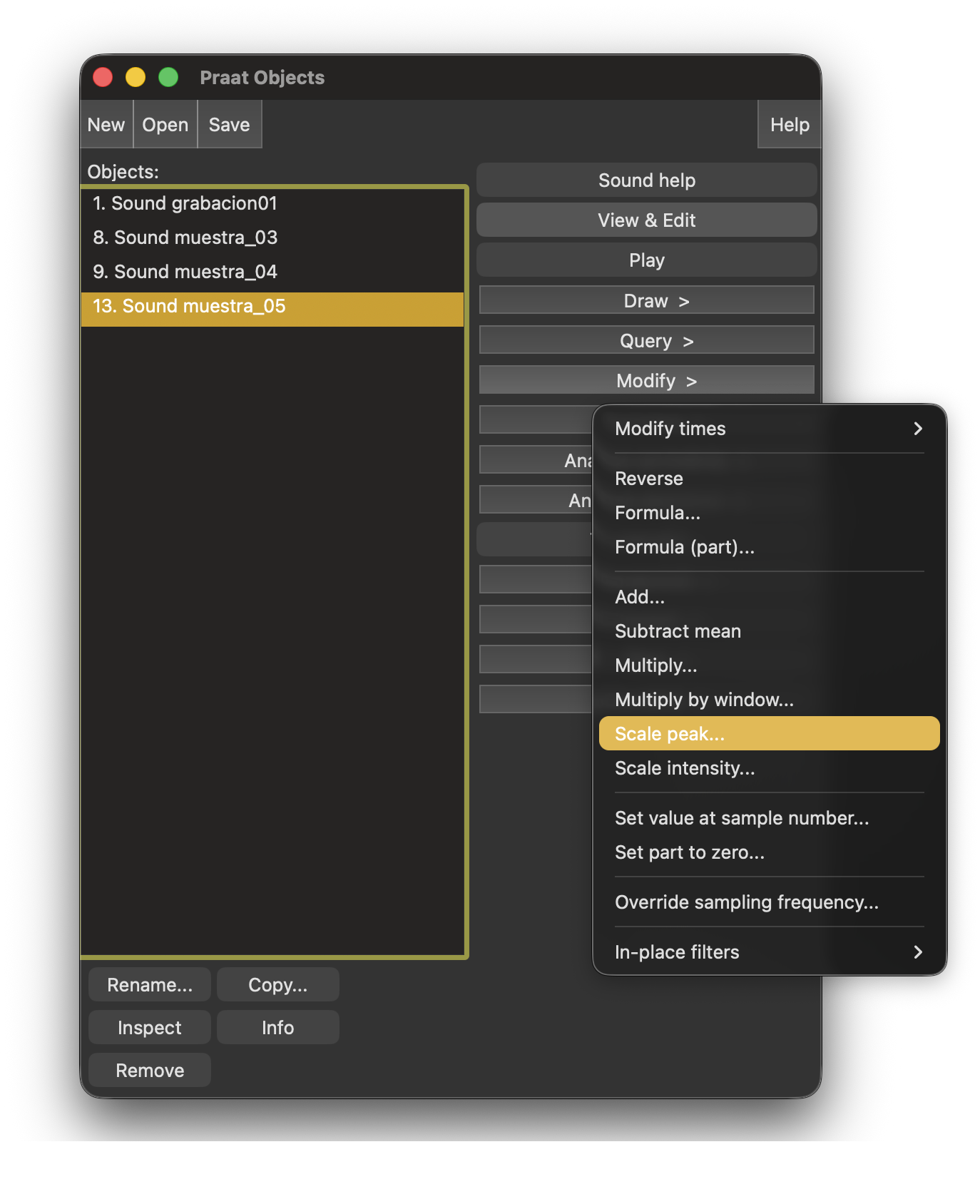The image size is (980, 1204).
Task: Expand the Modify times submenu
Action: point(768,429)
